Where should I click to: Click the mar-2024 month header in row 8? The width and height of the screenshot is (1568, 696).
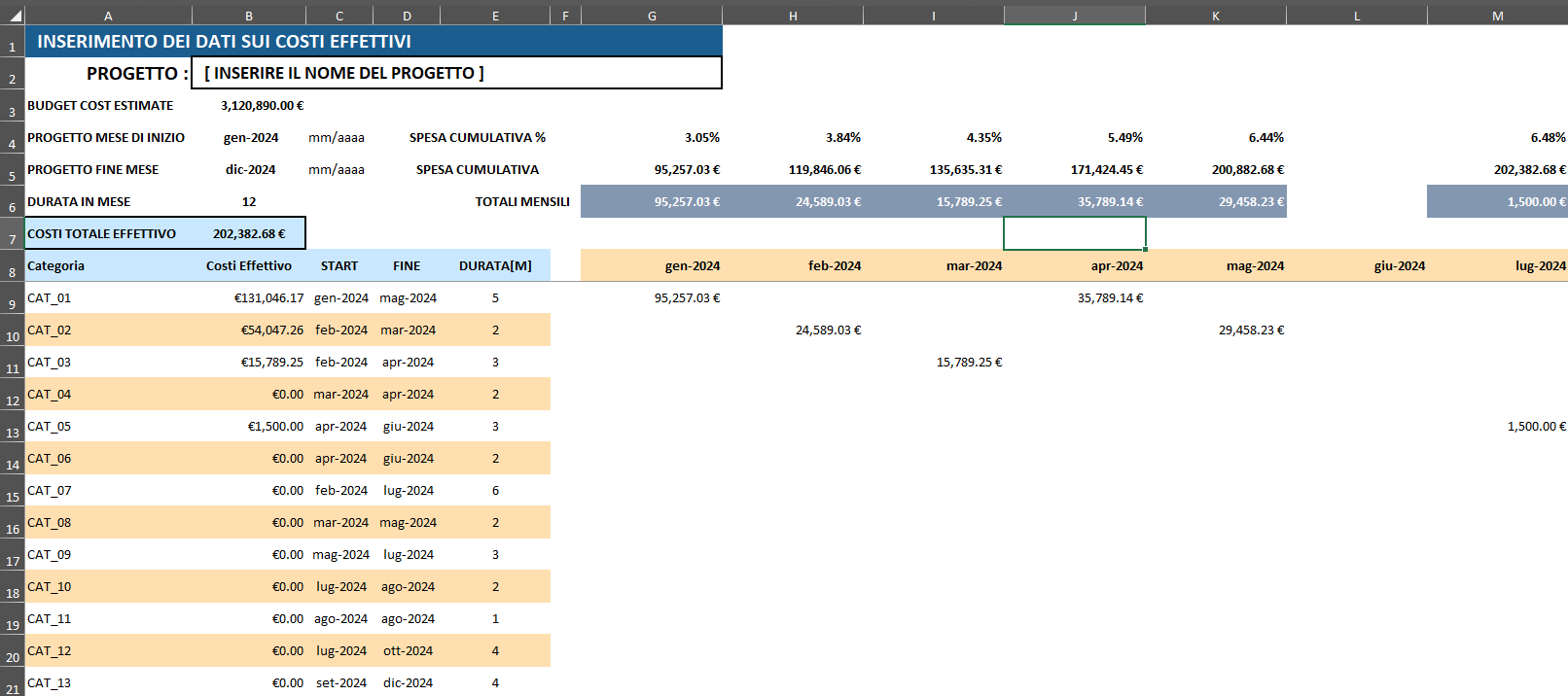(974, 265)
